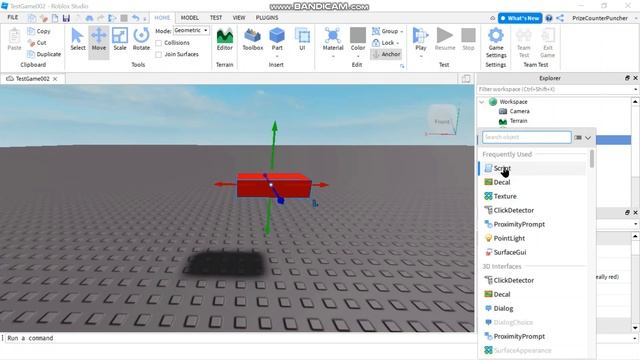This screenshot has height=360, width=640.
Task: Click the view orientation cube
Action: pos(442,120)
